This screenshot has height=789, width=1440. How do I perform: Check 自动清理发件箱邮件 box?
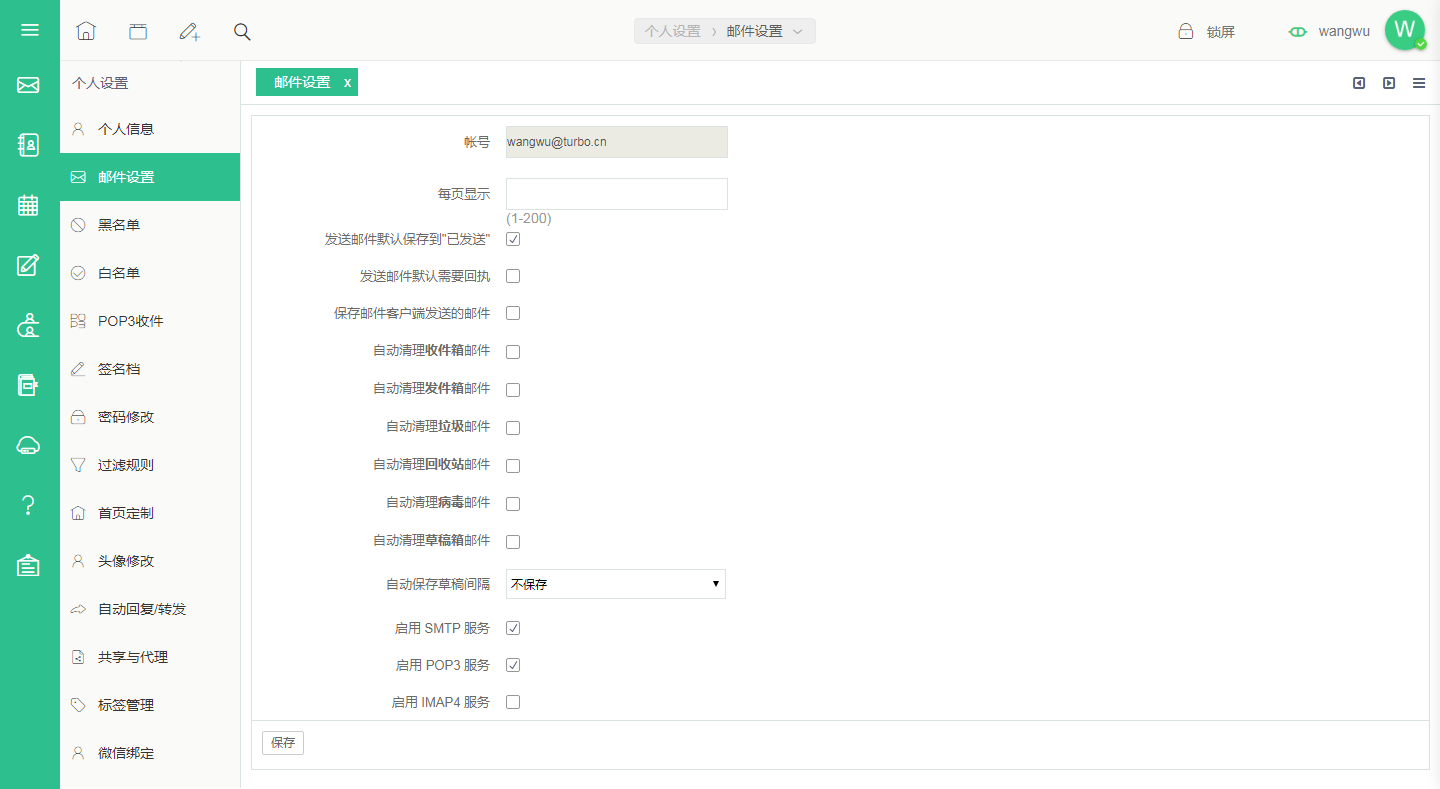[x=513, y=390]
